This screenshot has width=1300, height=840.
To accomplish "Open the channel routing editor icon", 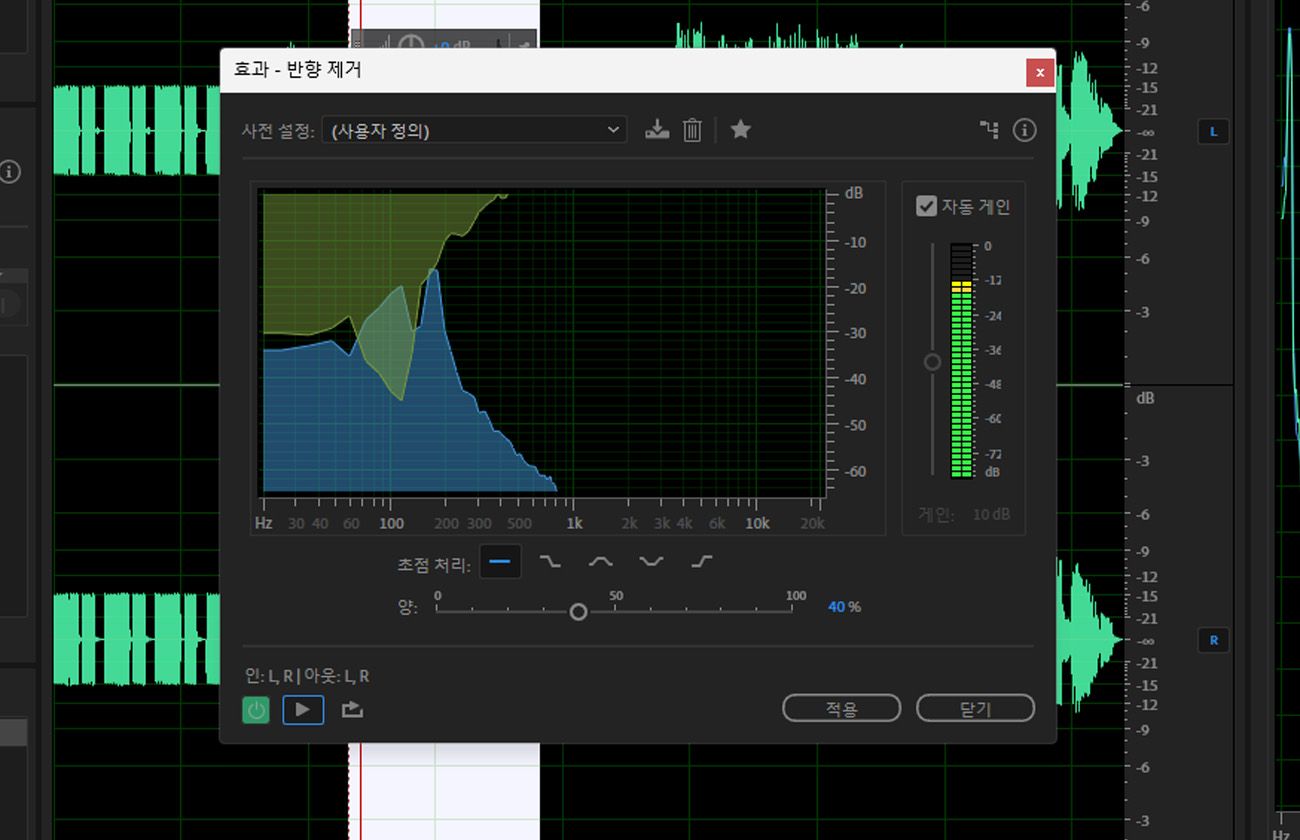I will pyautogui.click(x=989, y=130).
